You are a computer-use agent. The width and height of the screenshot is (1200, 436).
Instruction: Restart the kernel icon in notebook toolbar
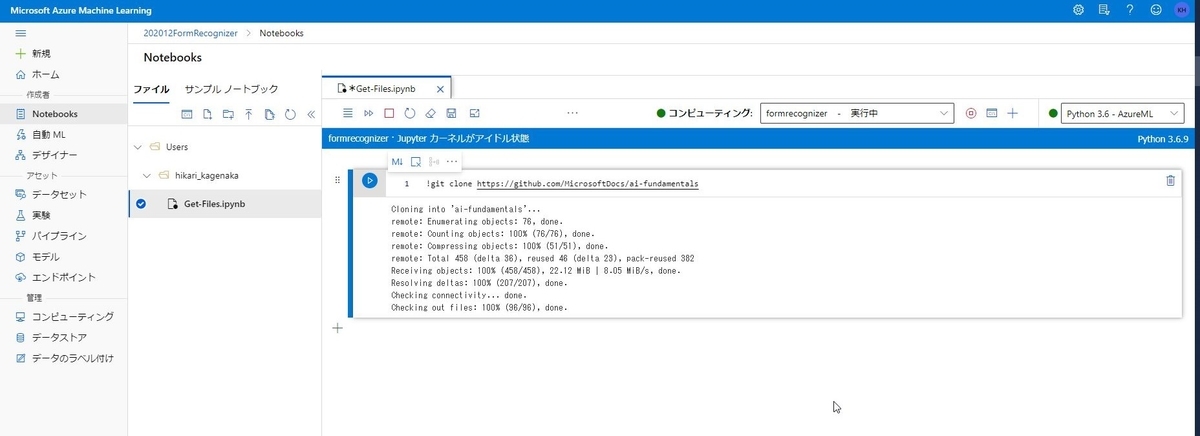(410, 113)
